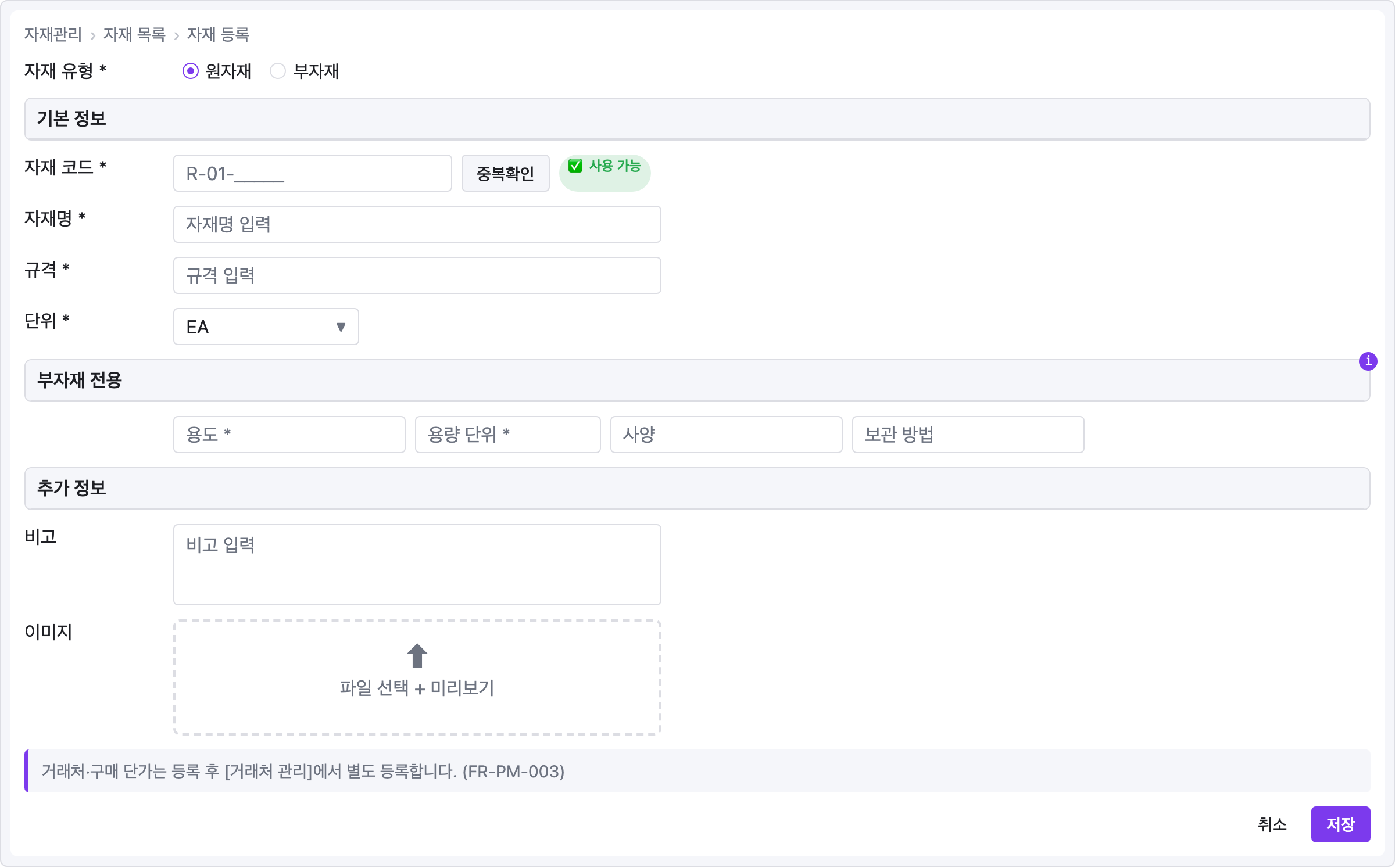
Task: Click 취소 to cancel the form
Action: (x=1272, y=824)
